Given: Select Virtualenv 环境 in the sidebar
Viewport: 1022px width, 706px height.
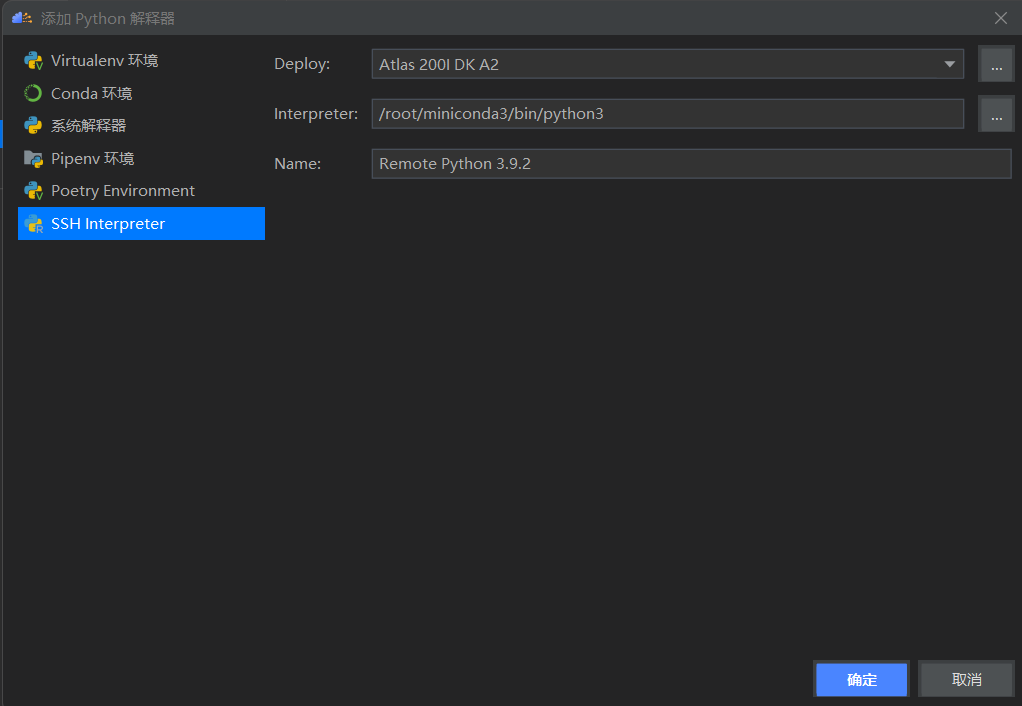Looking at the screenshot, I should pyautogui.click(x=104, y=61).
